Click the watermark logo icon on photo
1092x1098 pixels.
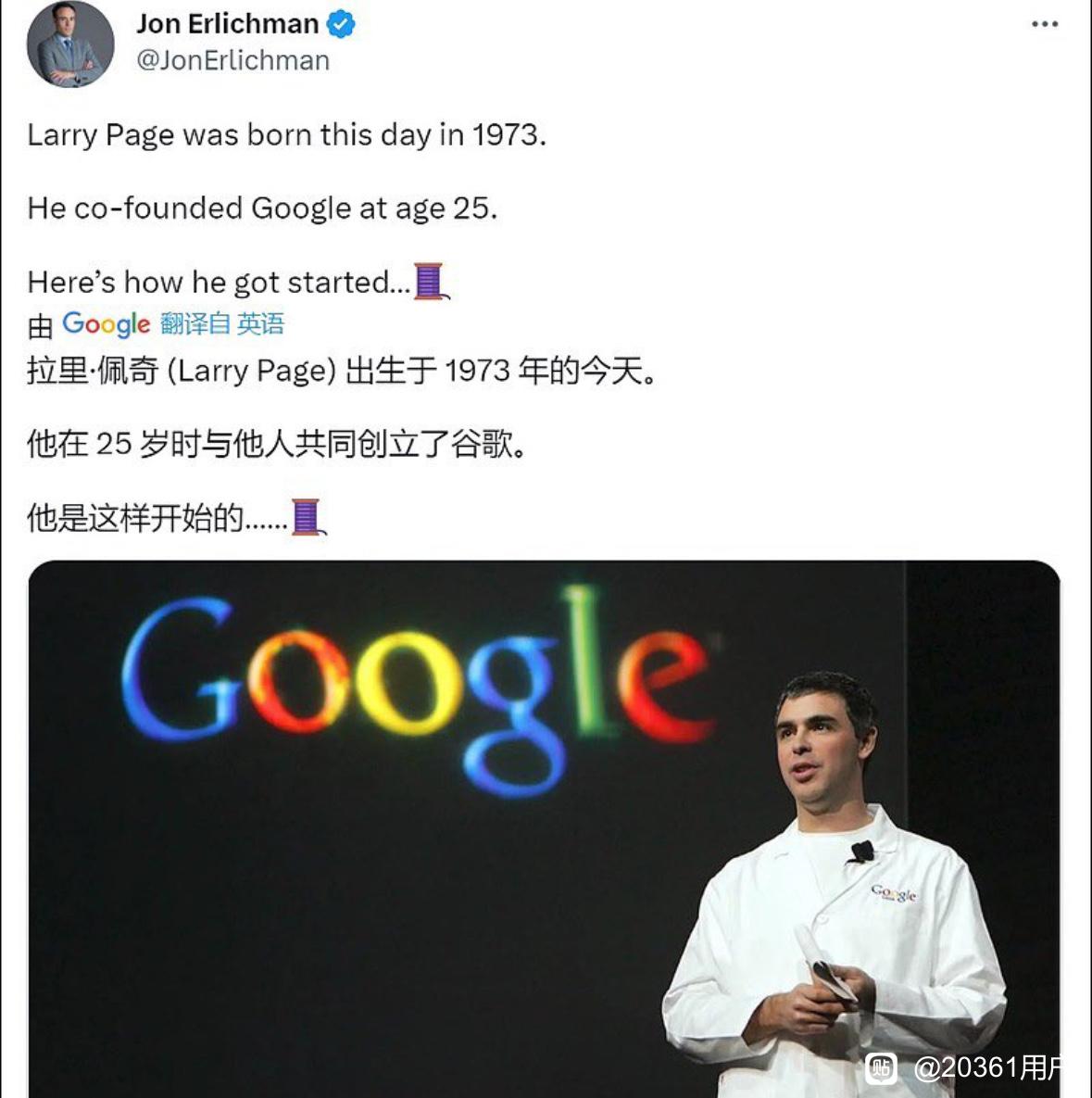pos(881,1068)
